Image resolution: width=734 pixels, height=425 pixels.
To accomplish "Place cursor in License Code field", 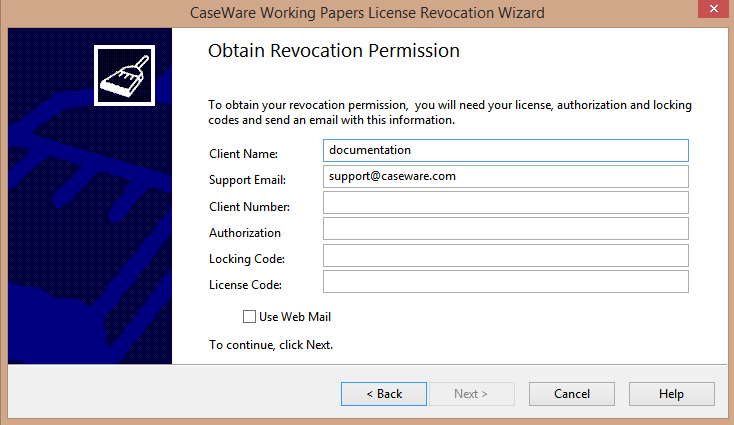I will (x=506, y=282).
